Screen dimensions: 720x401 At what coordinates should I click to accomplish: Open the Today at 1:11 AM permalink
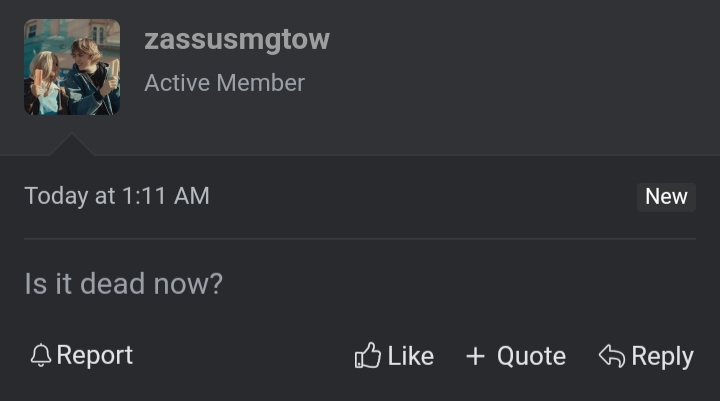tap(117, 196)
